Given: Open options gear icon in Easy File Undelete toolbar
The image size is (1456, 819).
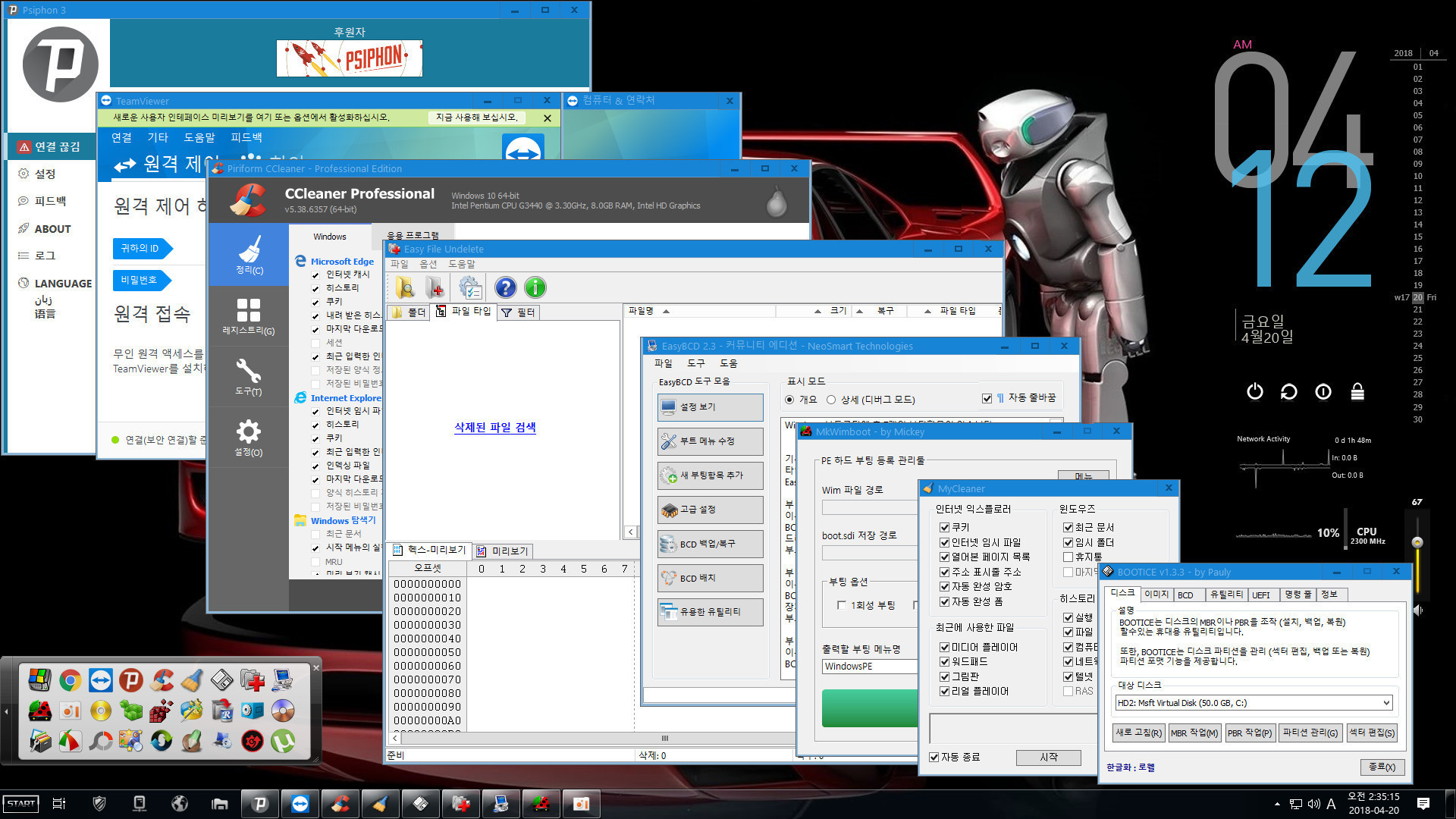Looking at the screenshot, I should point(470,287).
